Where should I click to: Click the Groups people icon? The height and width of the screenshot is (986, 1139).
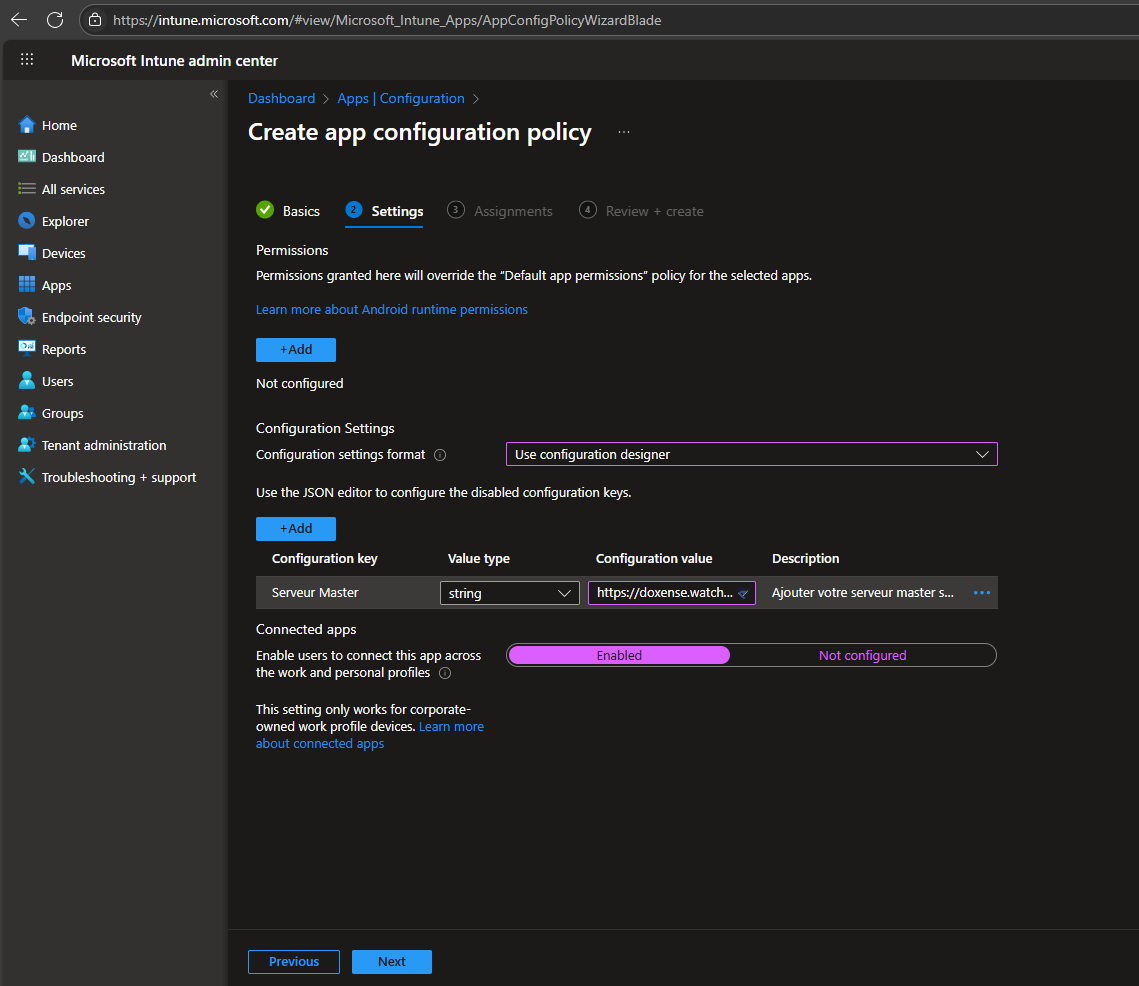[27, 413]
